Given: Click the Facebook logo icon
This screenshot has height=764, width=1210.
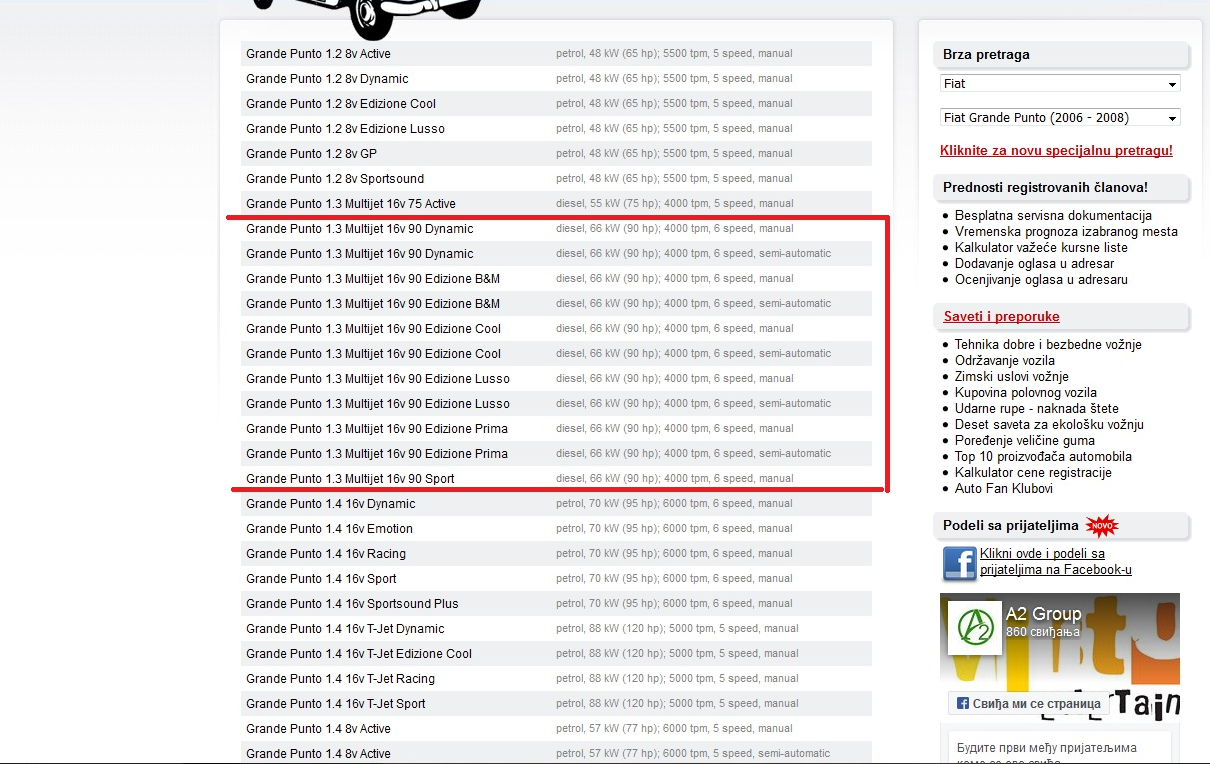Looking at the screenshot, I should click(959, 563).
